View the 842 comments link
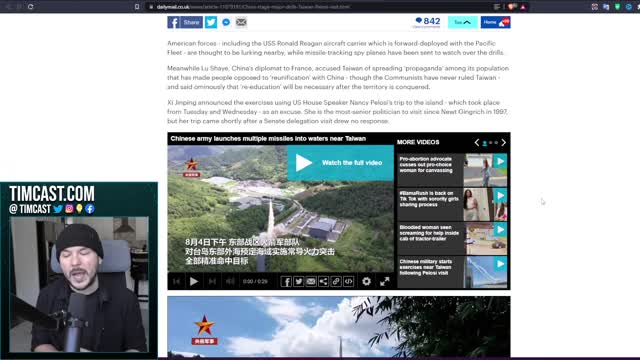 (x=427, y=22)
